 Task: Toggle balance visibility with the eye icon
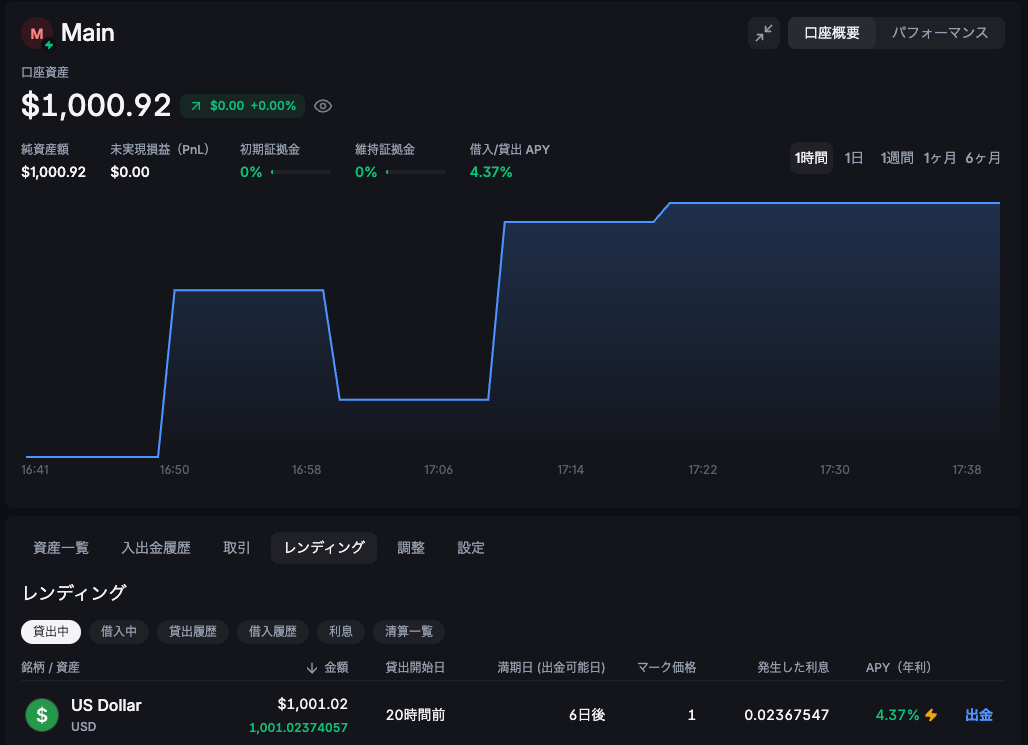[323, 106]
